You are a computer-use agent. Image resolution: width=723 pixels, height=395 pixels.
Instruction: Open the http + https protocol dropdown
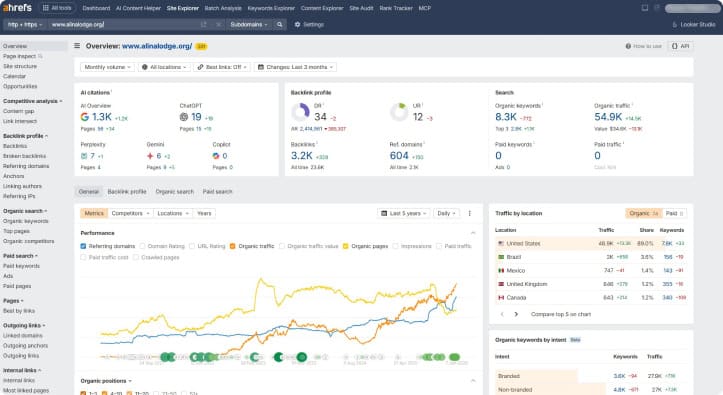tap(25, 24)
